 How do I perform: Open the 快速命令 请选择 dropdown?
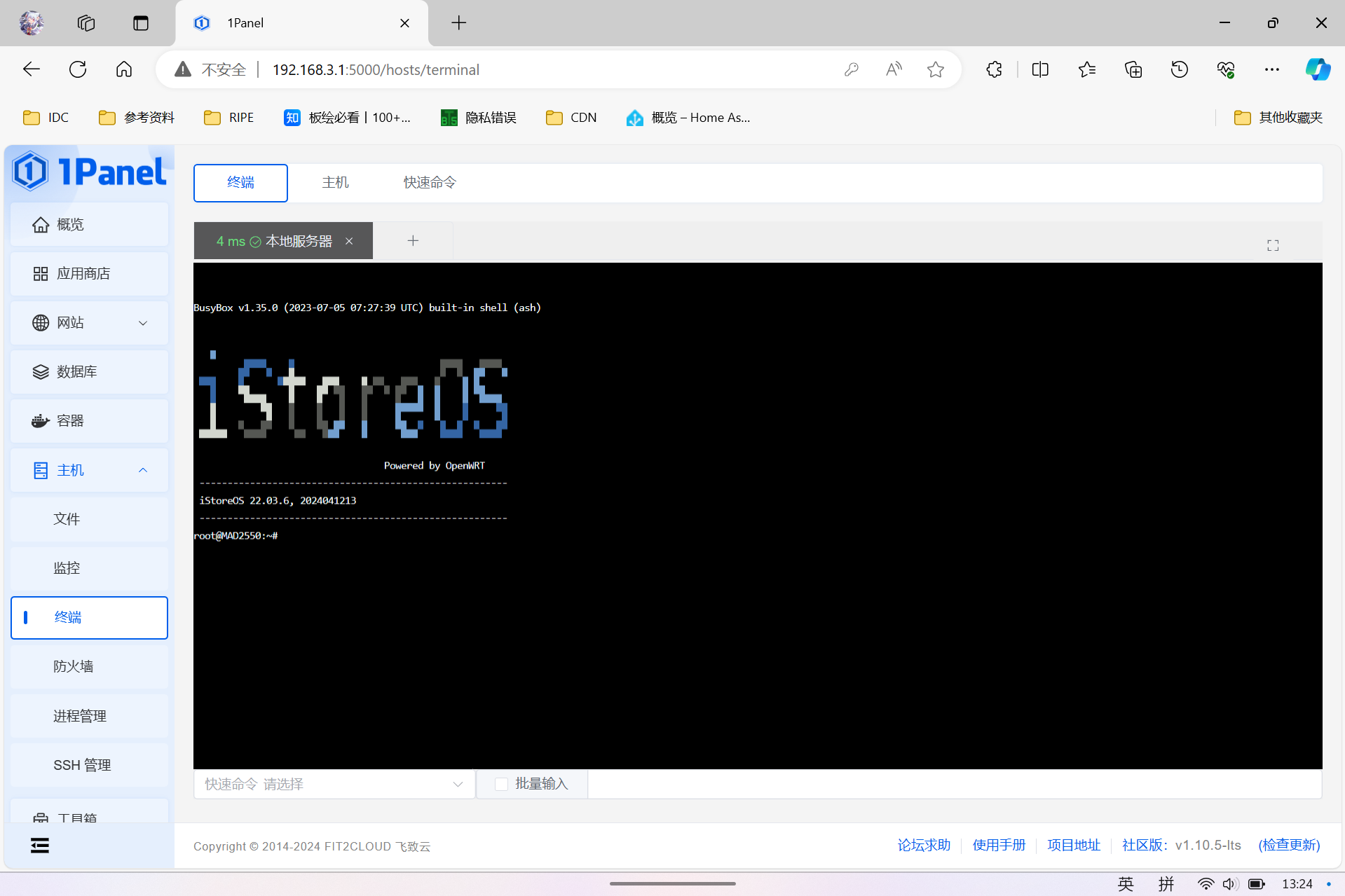pyautogui.click(x=334, y=784)
